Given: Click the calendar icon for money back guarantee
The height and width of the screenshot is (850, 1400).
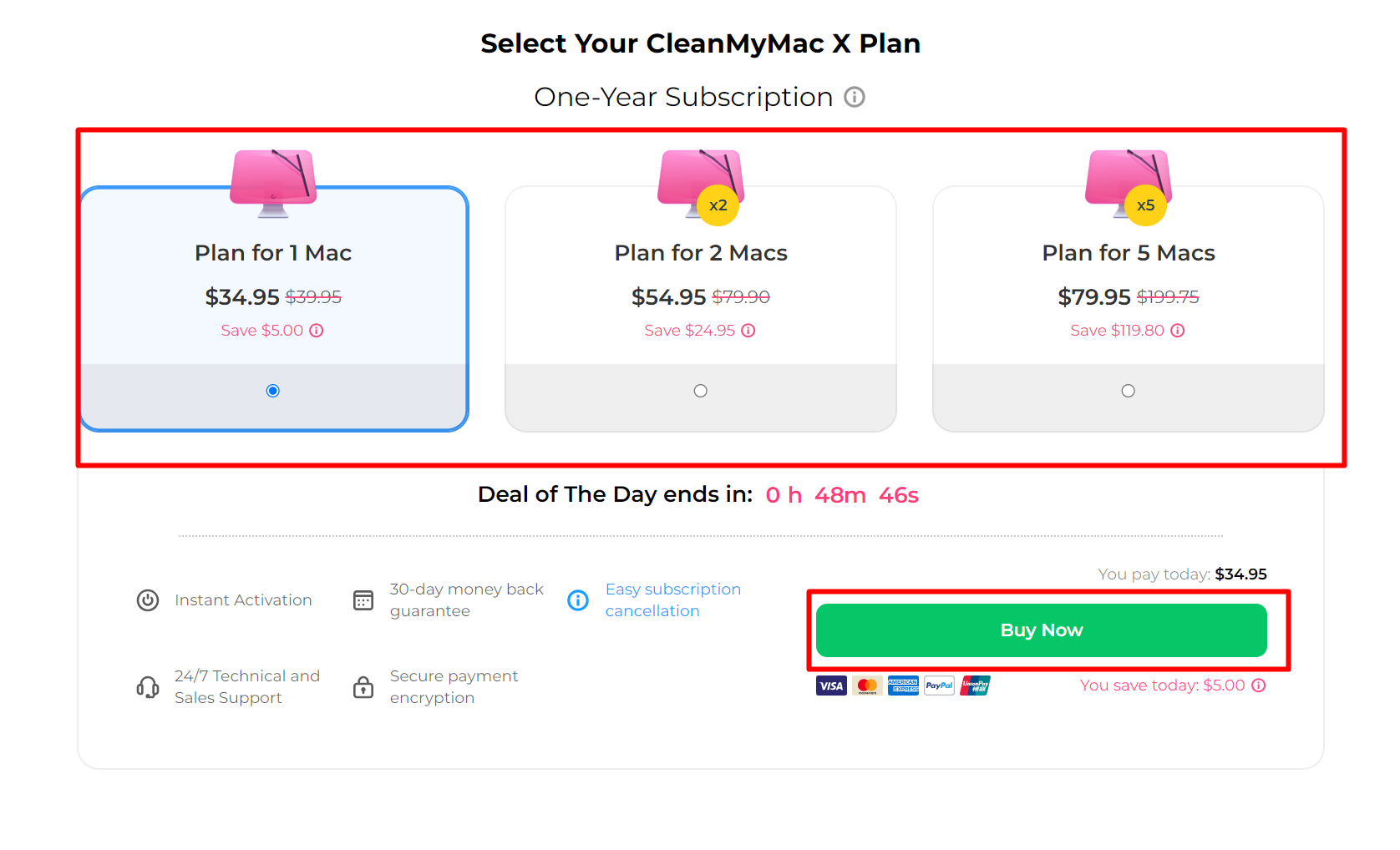Looking at the screenshot, I should (x=363, y=600).
